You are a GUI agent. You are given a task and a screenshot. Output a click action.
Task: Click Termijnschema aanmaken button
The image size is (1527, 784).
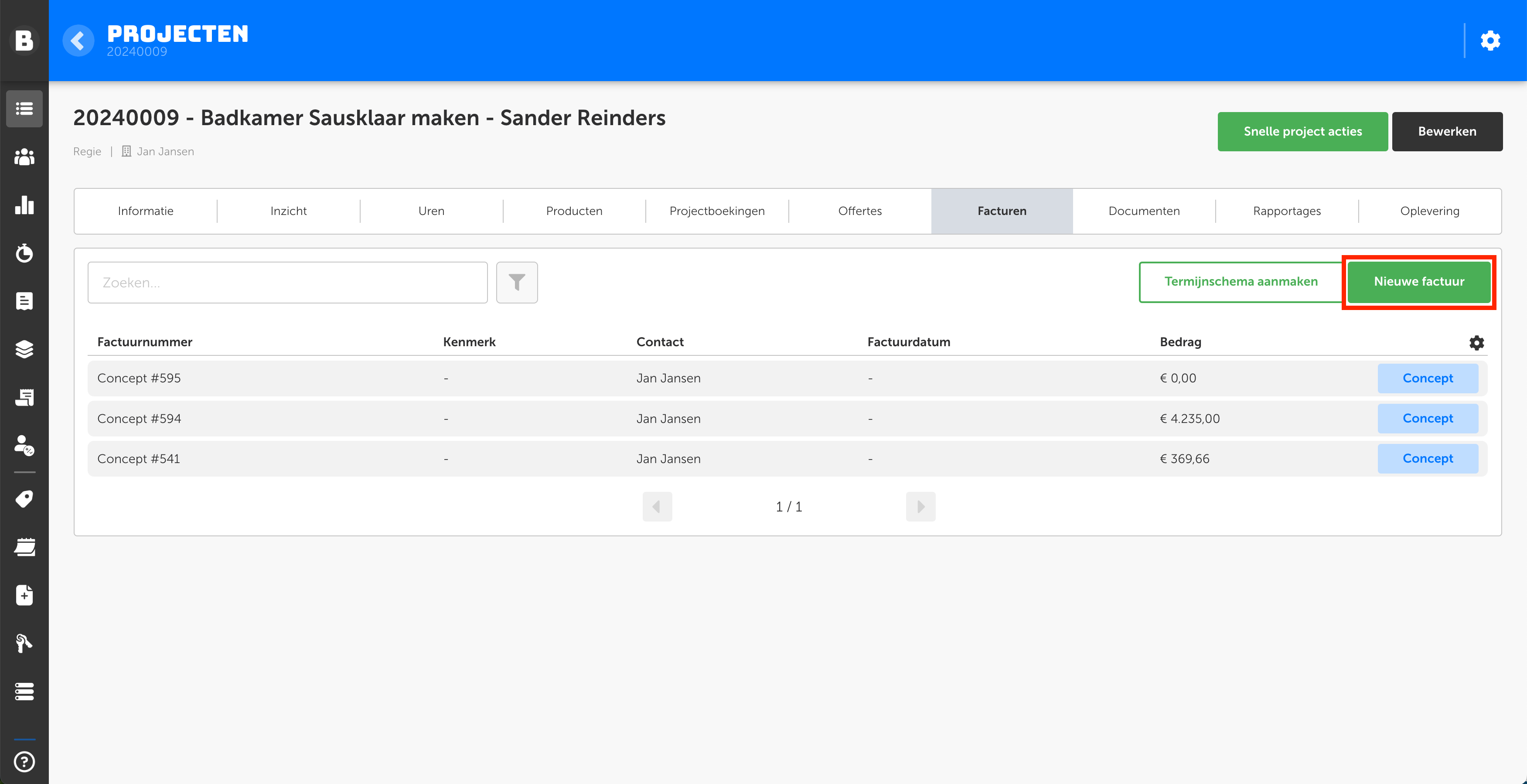pyautogui.click(x=1241, y=282)
